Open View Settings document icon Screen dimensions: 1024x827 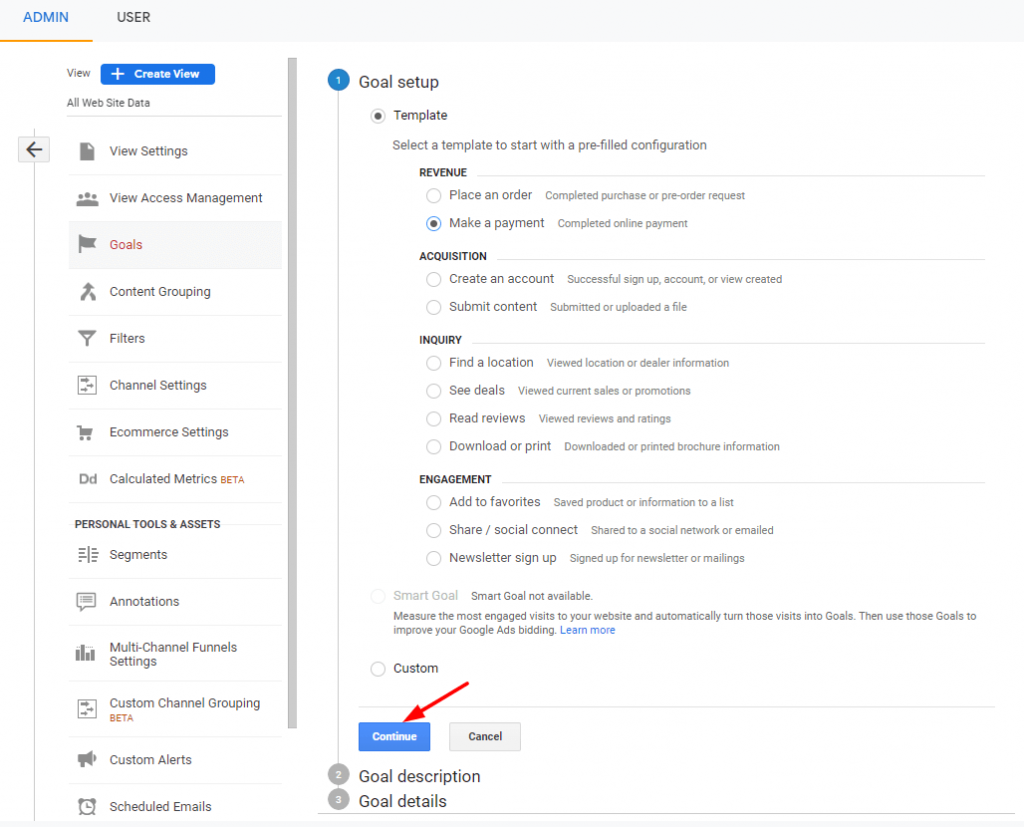point(87,151)
